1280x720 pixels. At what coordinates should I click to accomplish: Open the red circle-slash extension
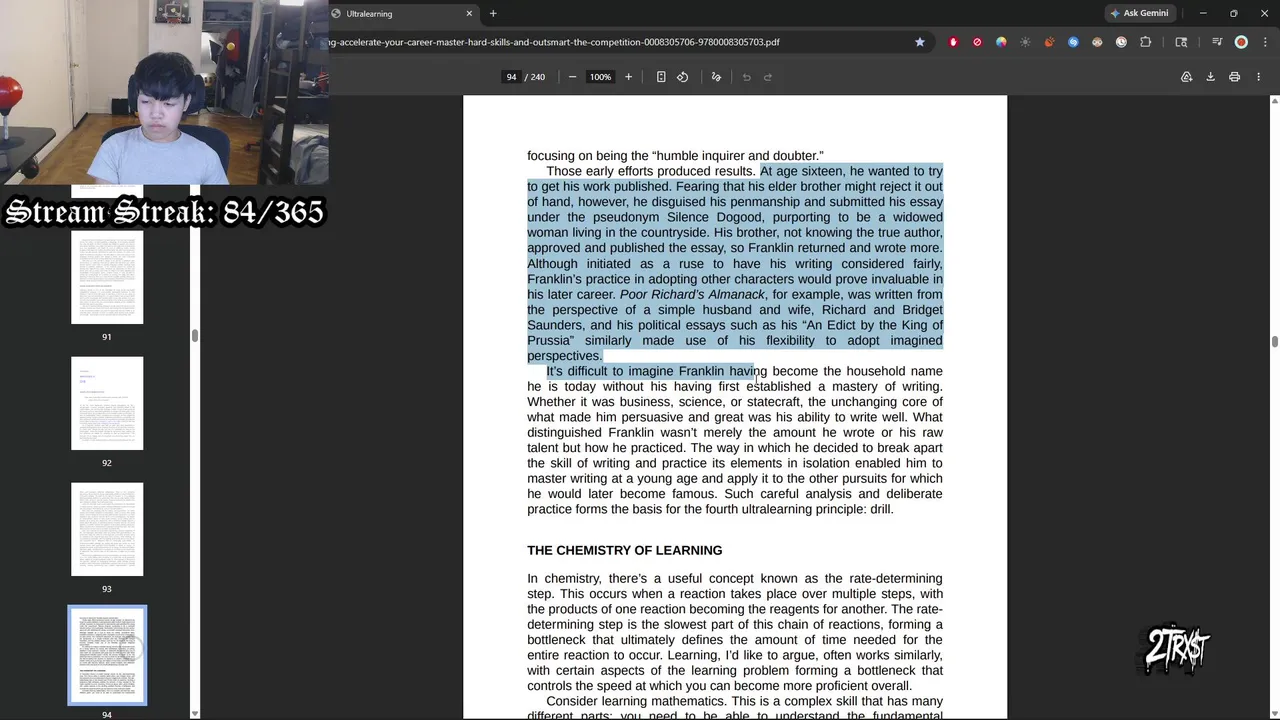click(x=977, y=42)
